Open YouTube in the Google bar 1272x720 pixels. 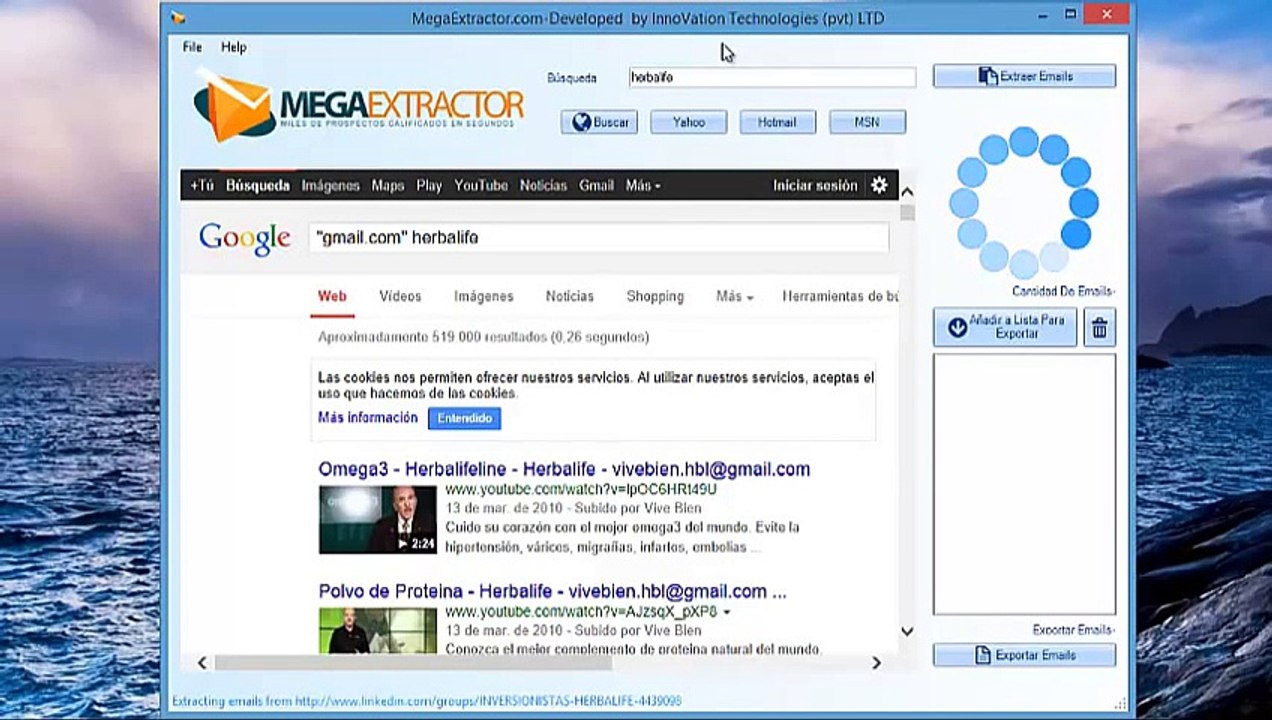(481, 185)
